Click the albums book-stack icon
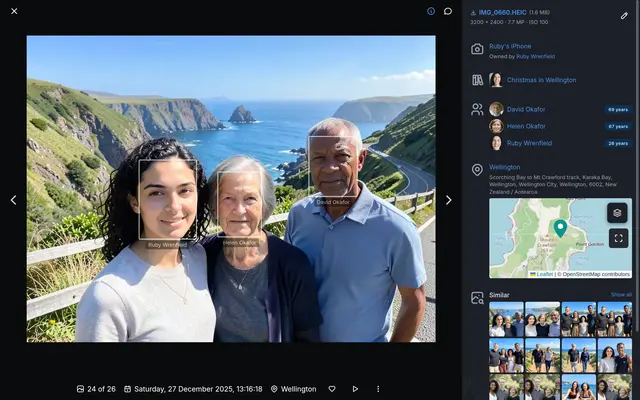 [477, 80]
